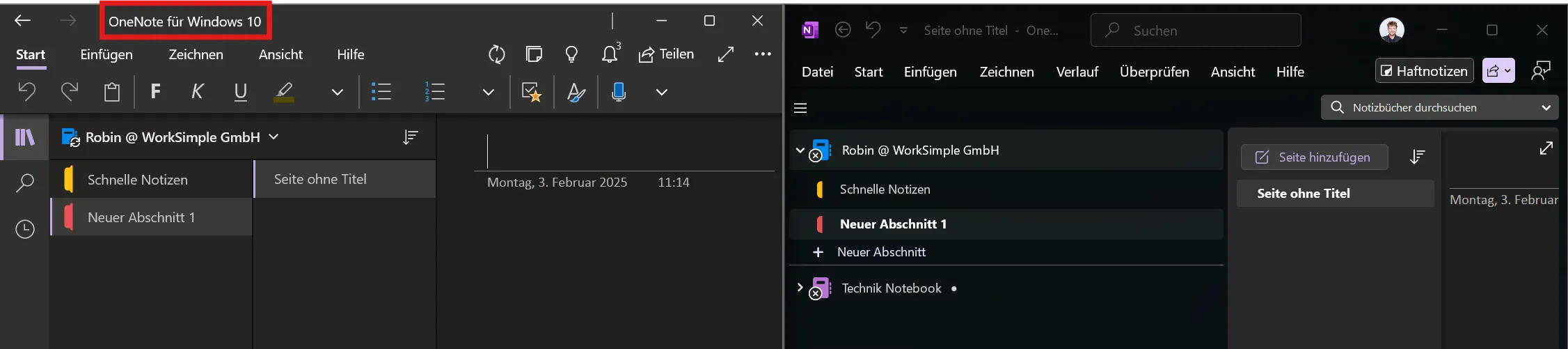Open the Start tab in OneNote für Windows 10
1568x349 pixels.
[x=31, y=54]
